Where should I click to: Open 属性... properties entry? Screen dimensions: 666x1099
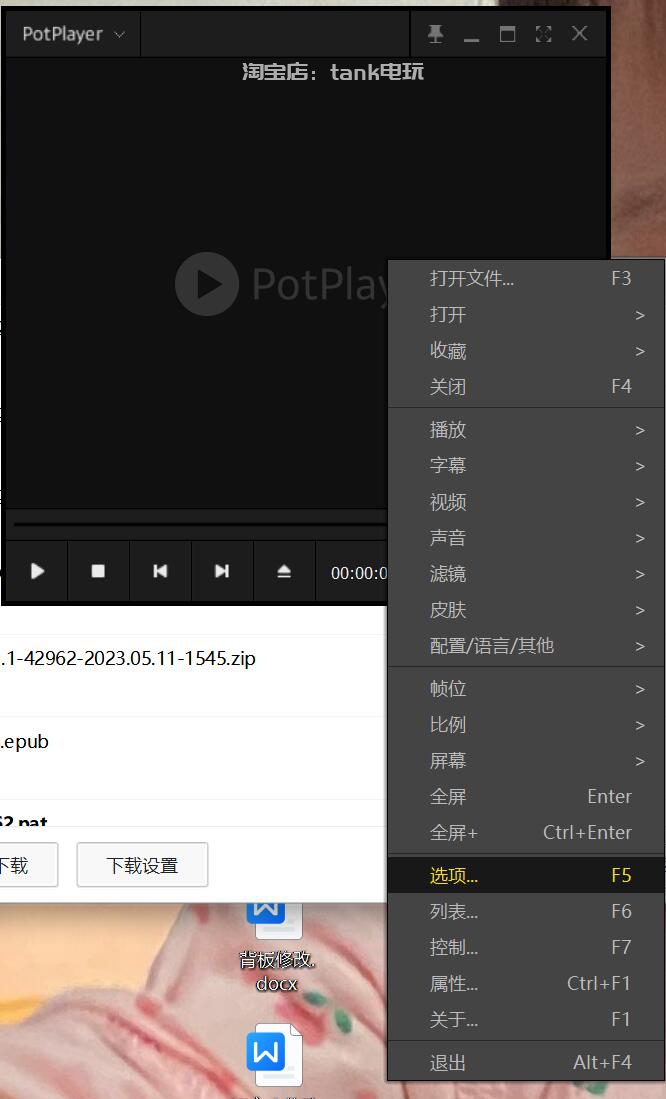(526, 983)
